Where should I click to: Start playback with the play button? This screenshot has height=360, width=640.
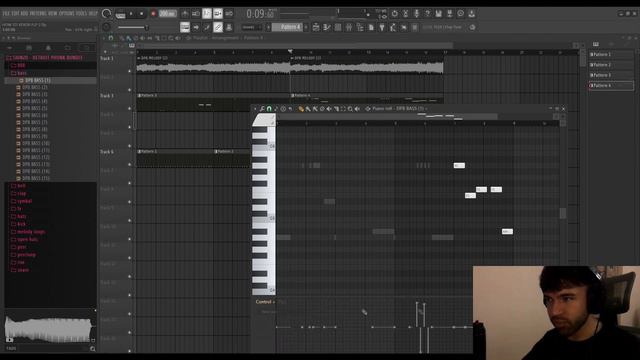131,14
